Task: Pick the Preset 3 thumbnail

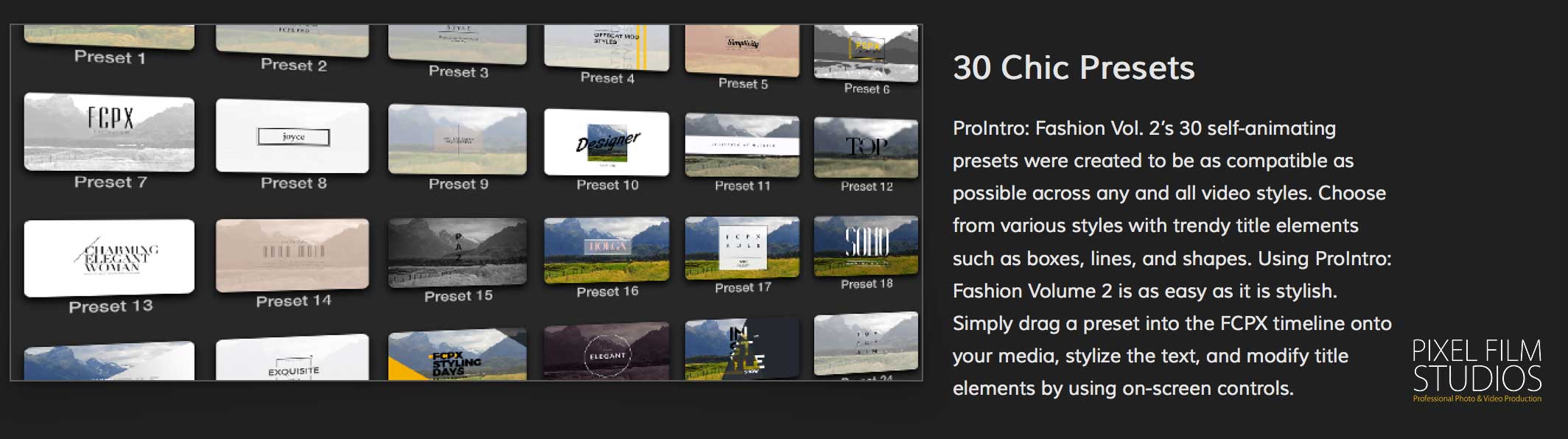Action: click(x=458, y=45)
